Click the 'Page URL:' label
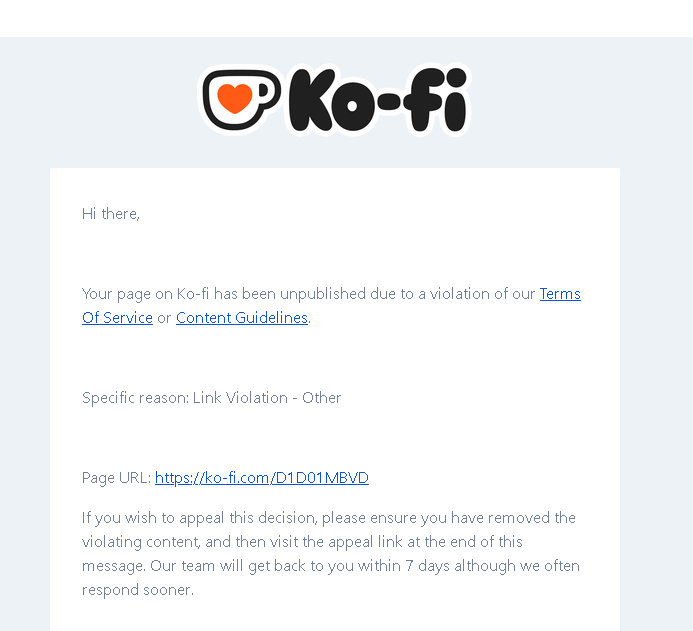The image size is (693, 631). 116,478
